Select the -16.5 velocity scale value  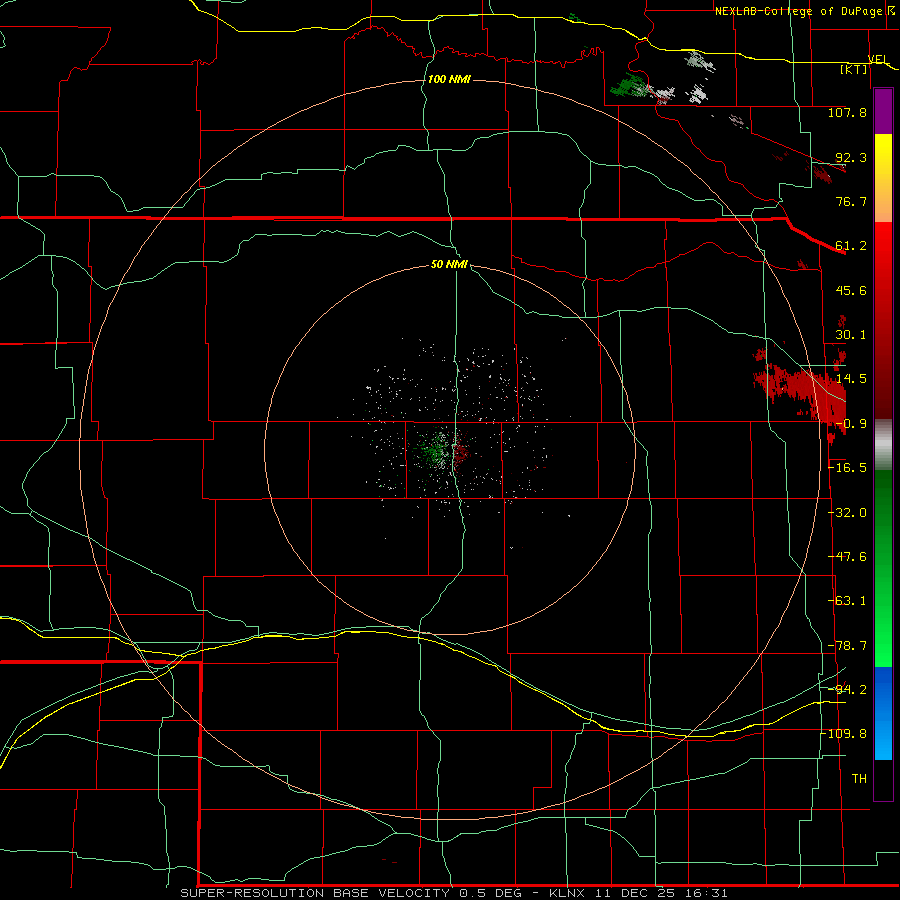[x=847, y=468]
